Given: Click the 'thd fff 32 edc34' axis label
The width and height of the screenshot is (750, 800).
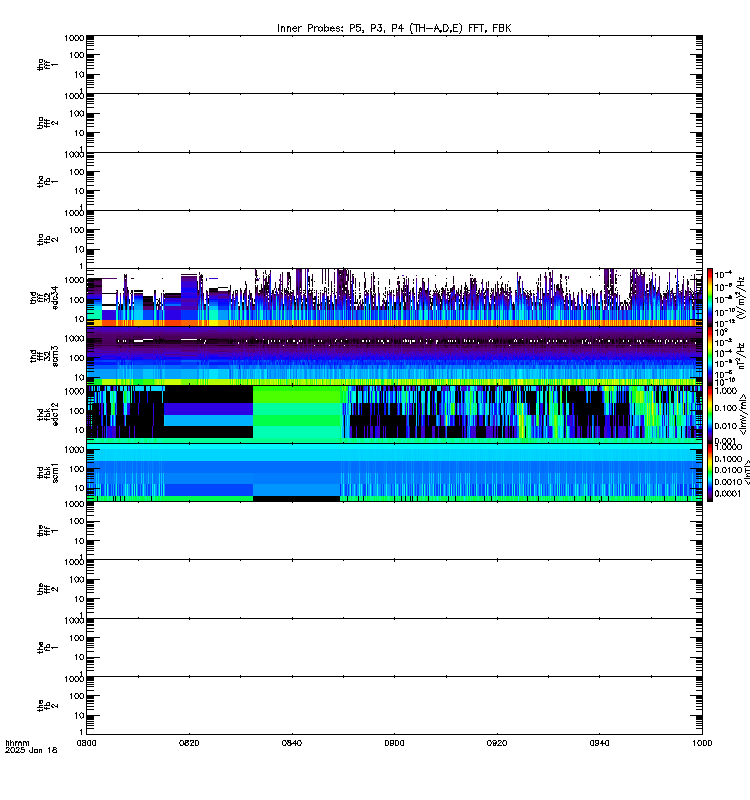Looking at the screenshot, I should pos(44,298).
